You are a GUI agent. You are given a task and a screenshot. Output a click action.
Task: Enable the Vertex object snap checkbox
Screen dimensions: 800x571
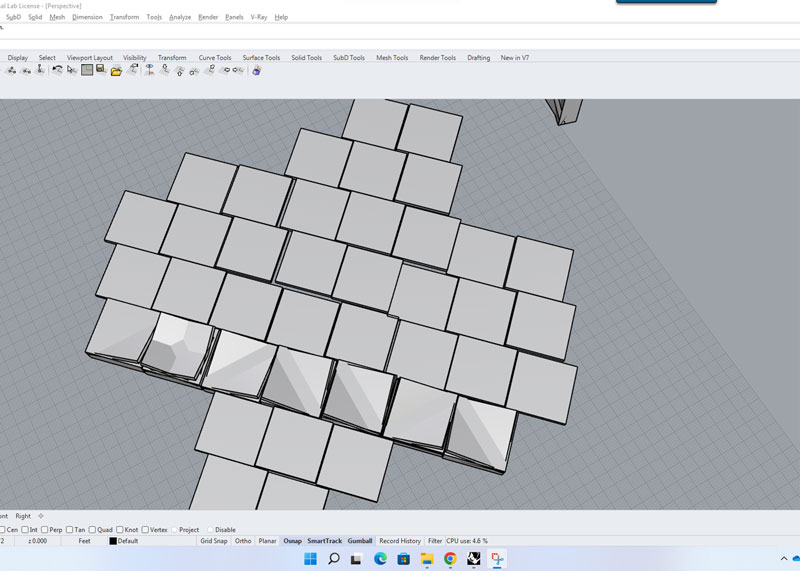(x=145, y=530)
